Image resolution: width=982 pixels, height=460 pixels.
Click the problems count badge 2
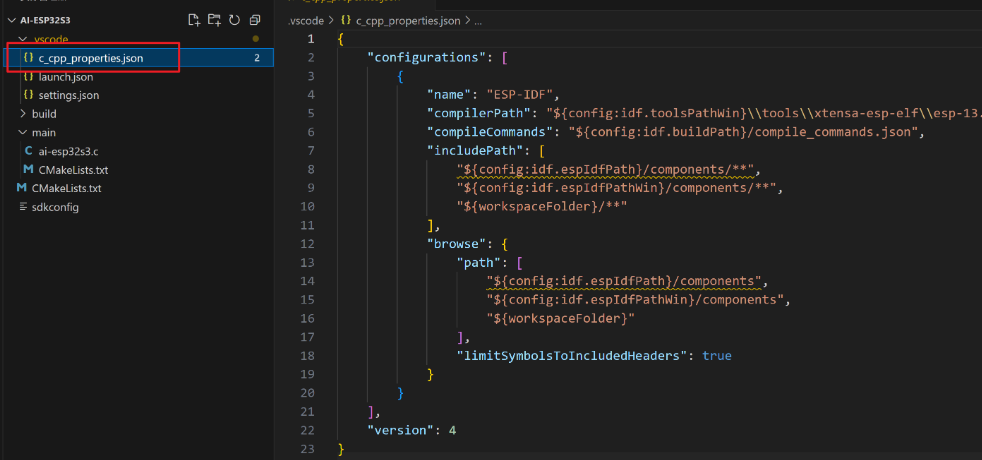(x=257, y=58)
